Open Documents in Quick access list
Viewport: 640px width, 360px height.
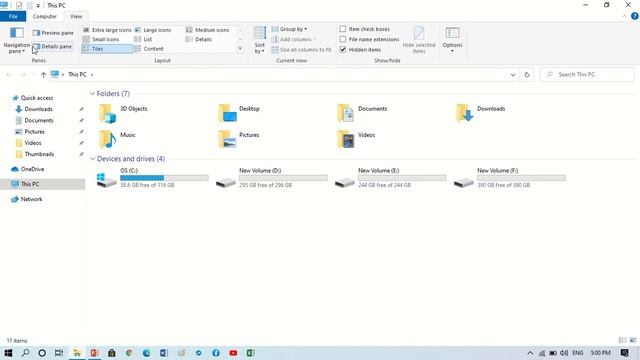(x=39, y=120)
